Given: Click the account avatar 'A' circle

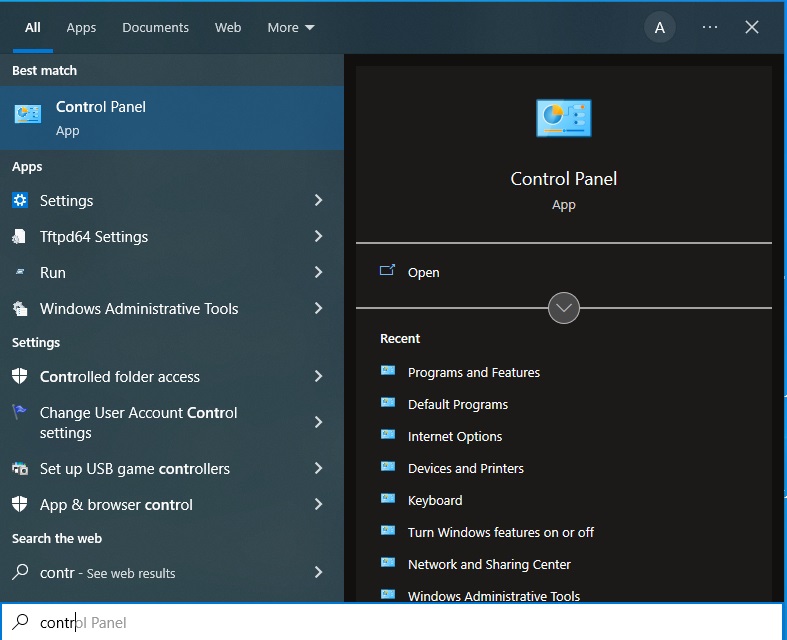Looking at the screenshot, I should (x=659, y=28).
